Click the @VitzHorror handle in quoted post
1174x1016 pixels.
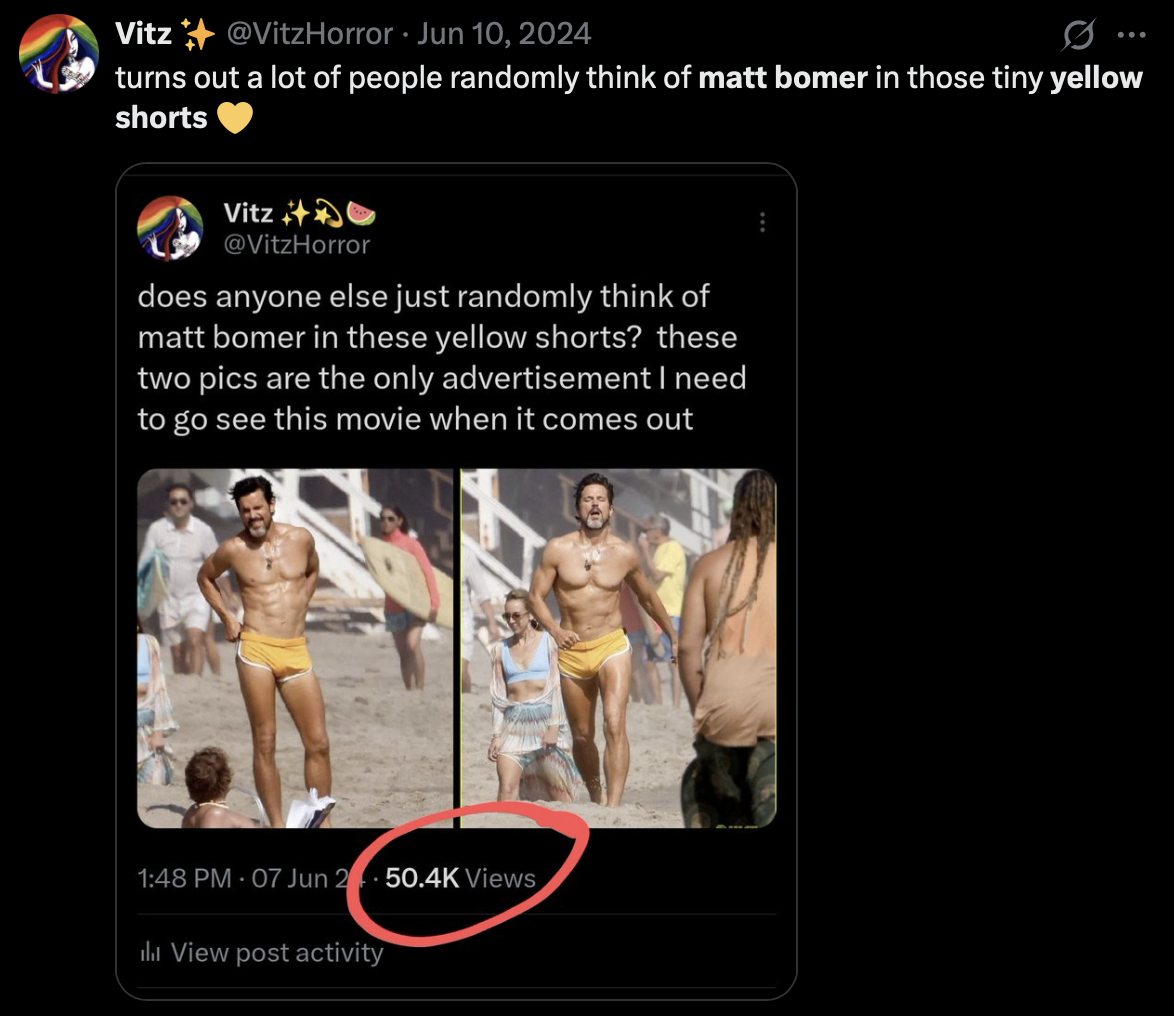click(x=297, y=244)
